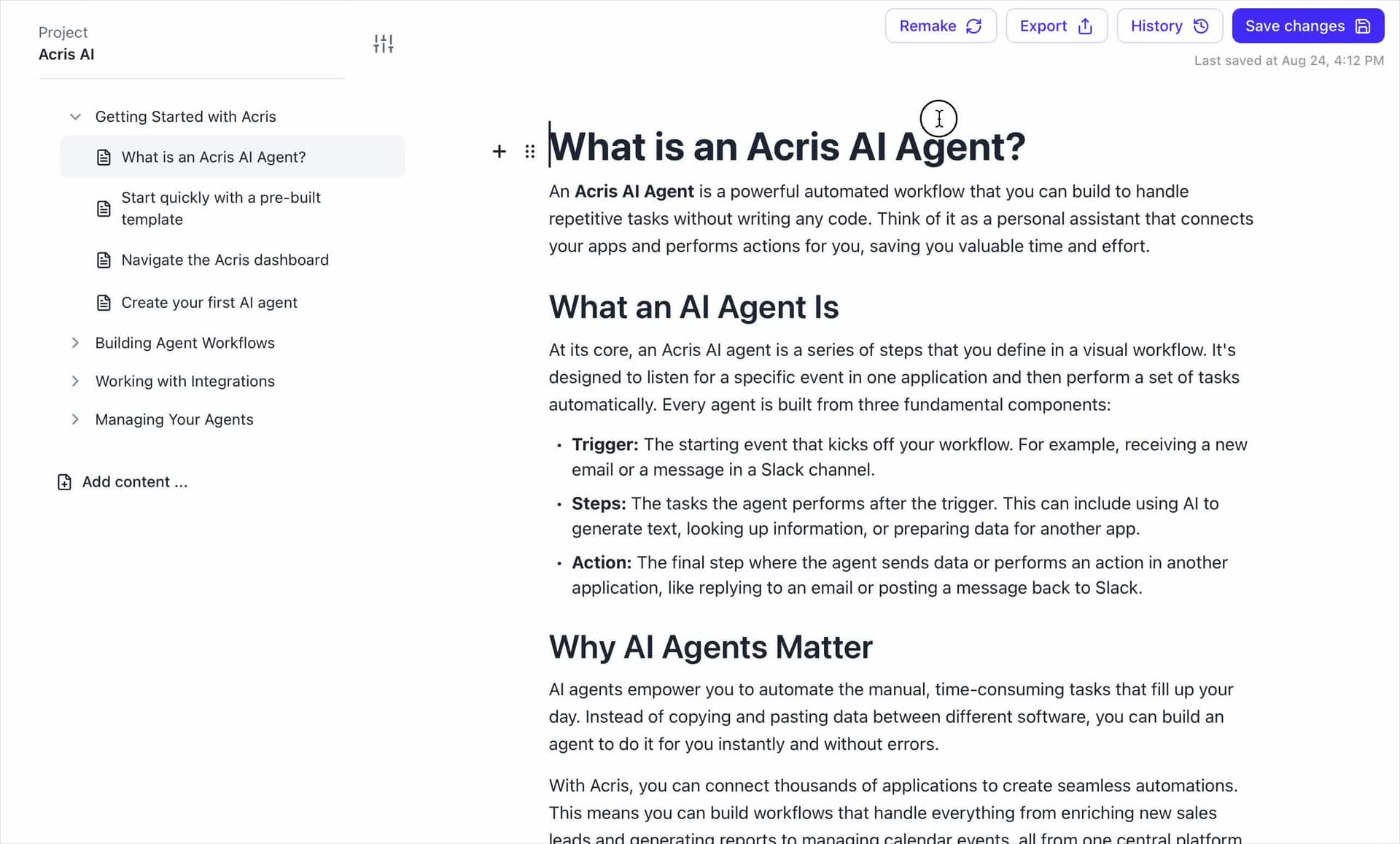Expand the Working with Integrations chevron

[x=75, y=381]
